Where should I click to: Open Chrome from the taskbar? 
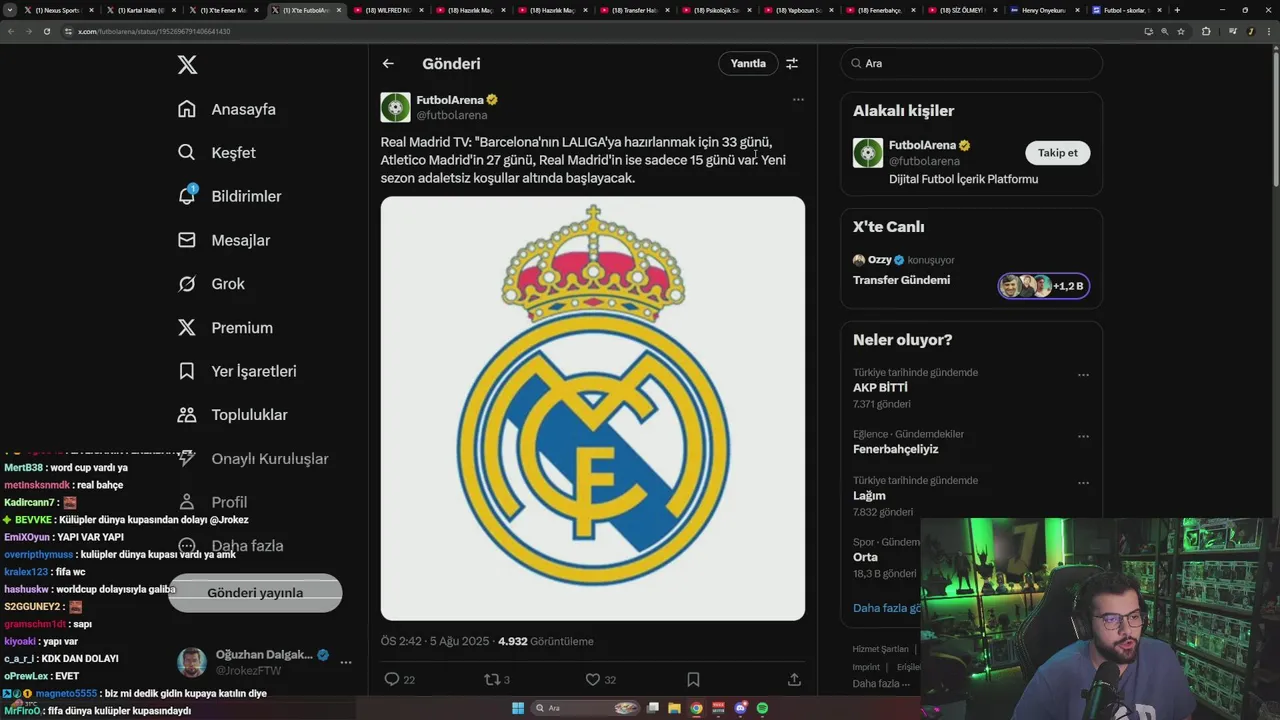pyautogui.click(x=697, y=708)
